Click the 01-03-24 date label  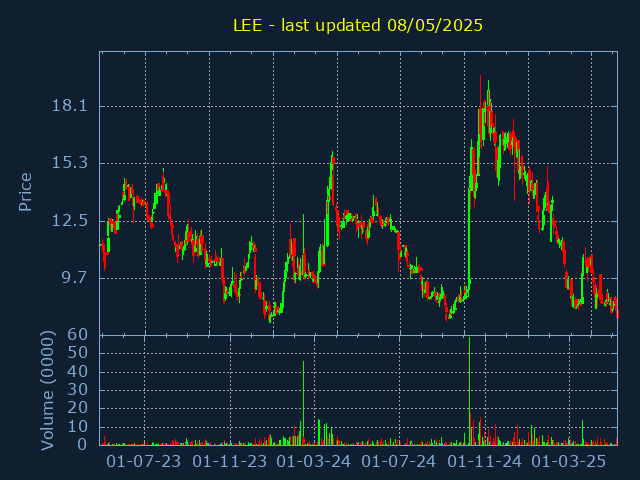[x=313, y=462]
